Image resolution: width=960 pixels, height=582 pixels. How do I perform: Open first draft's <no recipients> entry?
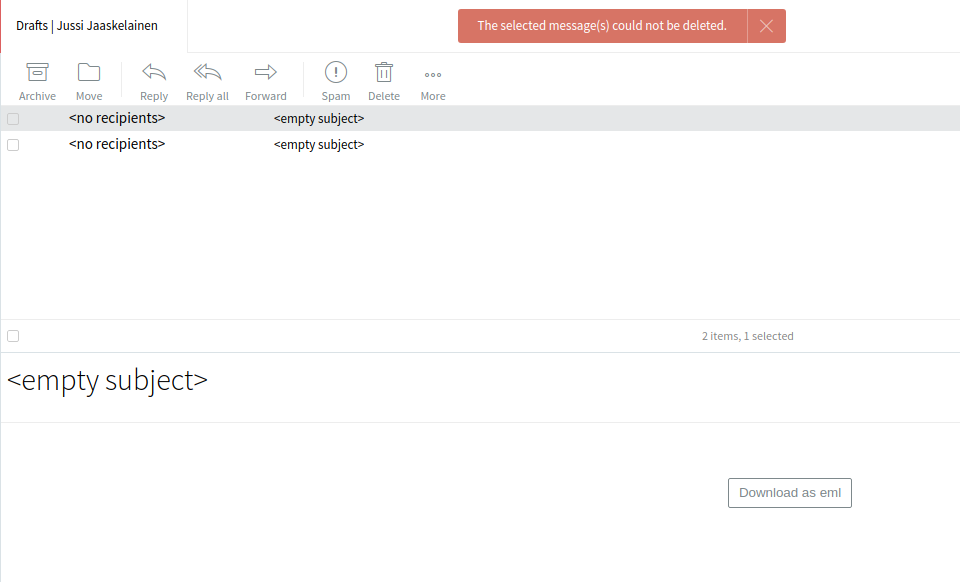[117, 118]
